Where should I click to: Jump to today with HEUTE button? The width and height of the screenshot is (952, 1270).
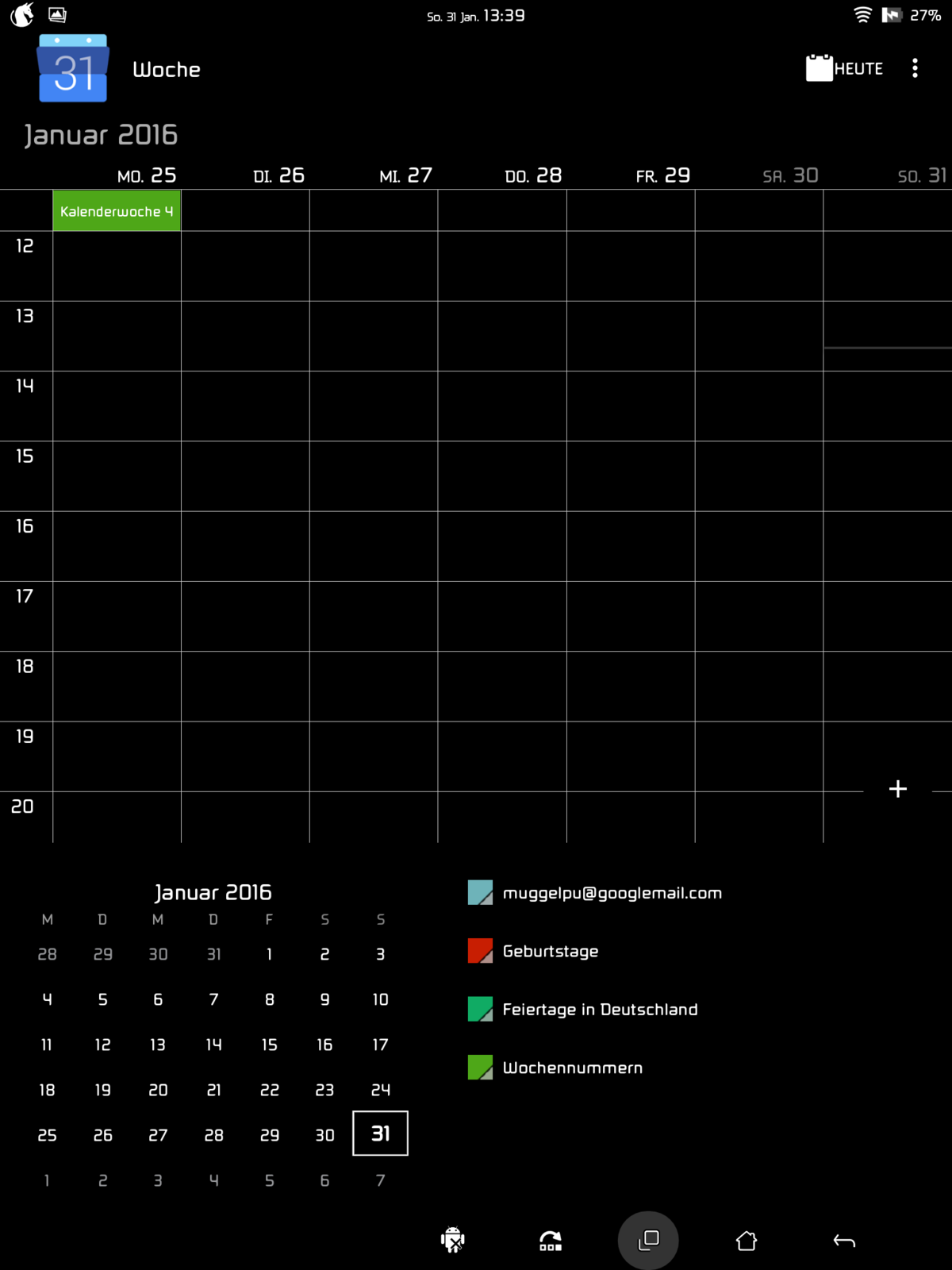(845, 69)
